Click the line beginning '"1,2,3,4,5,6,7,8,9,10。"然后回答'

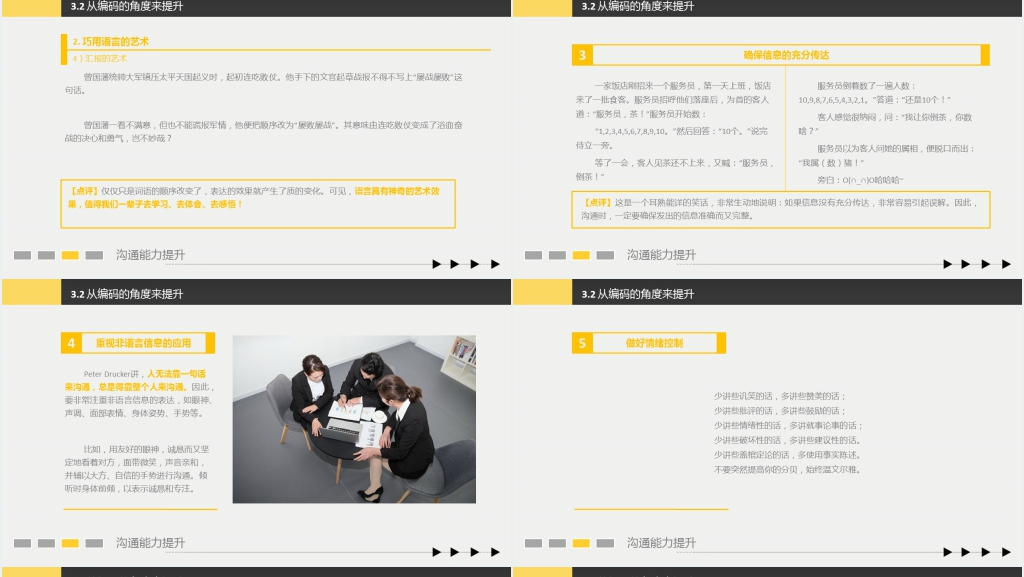pos(672,138)
